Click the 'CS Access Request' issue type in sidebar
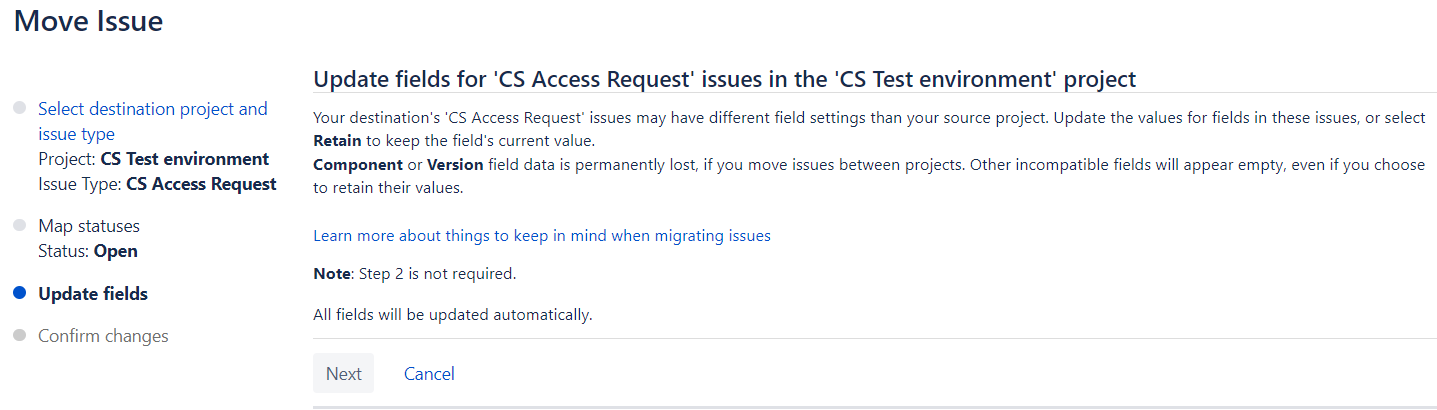Viewport: 1437px width, 410px height. [x=201, y=184]
